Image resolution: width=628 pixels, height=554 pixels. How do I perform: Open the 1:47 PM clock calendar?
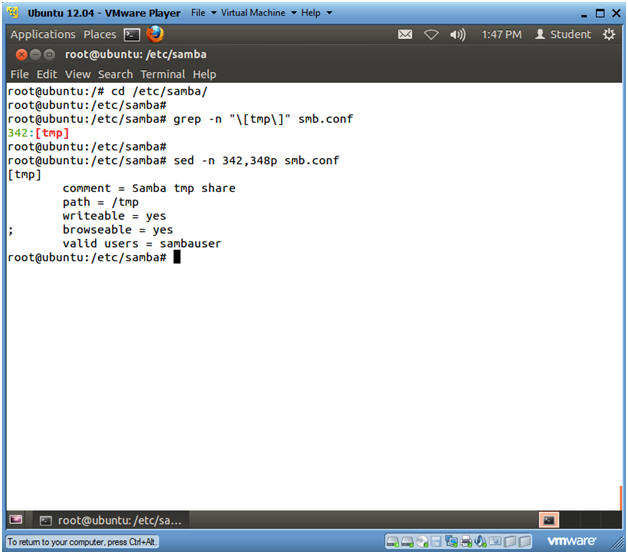tap(501, 34)
